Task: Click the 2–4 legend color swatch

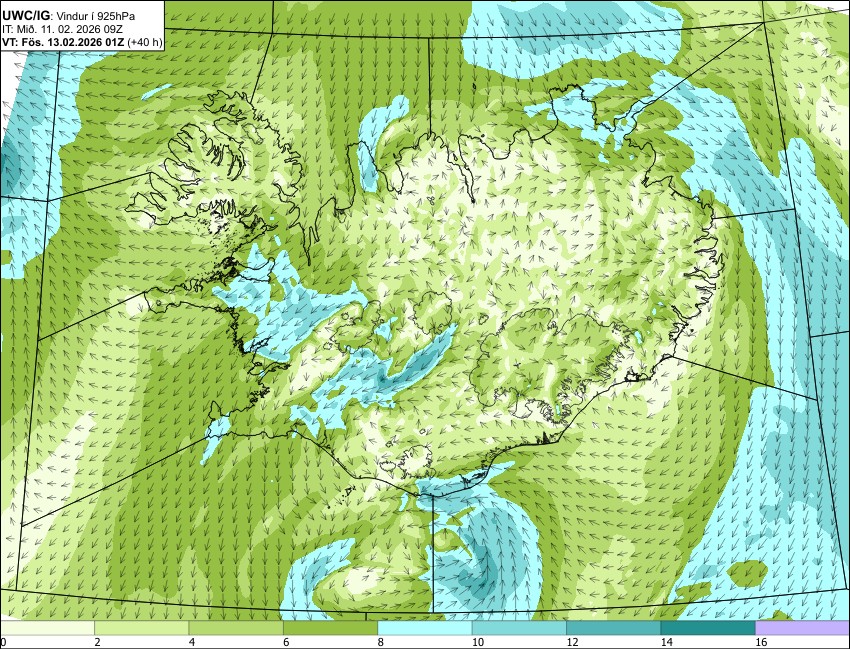Action: click(x=141, y=628)
